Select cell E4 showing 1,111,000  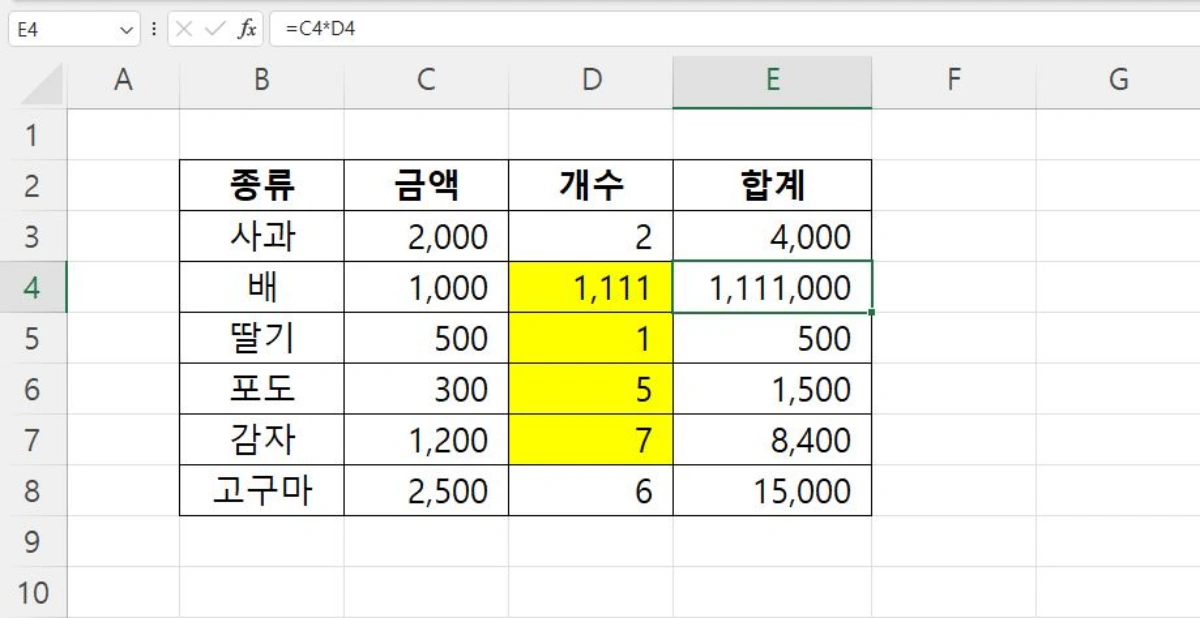[773, 287]
